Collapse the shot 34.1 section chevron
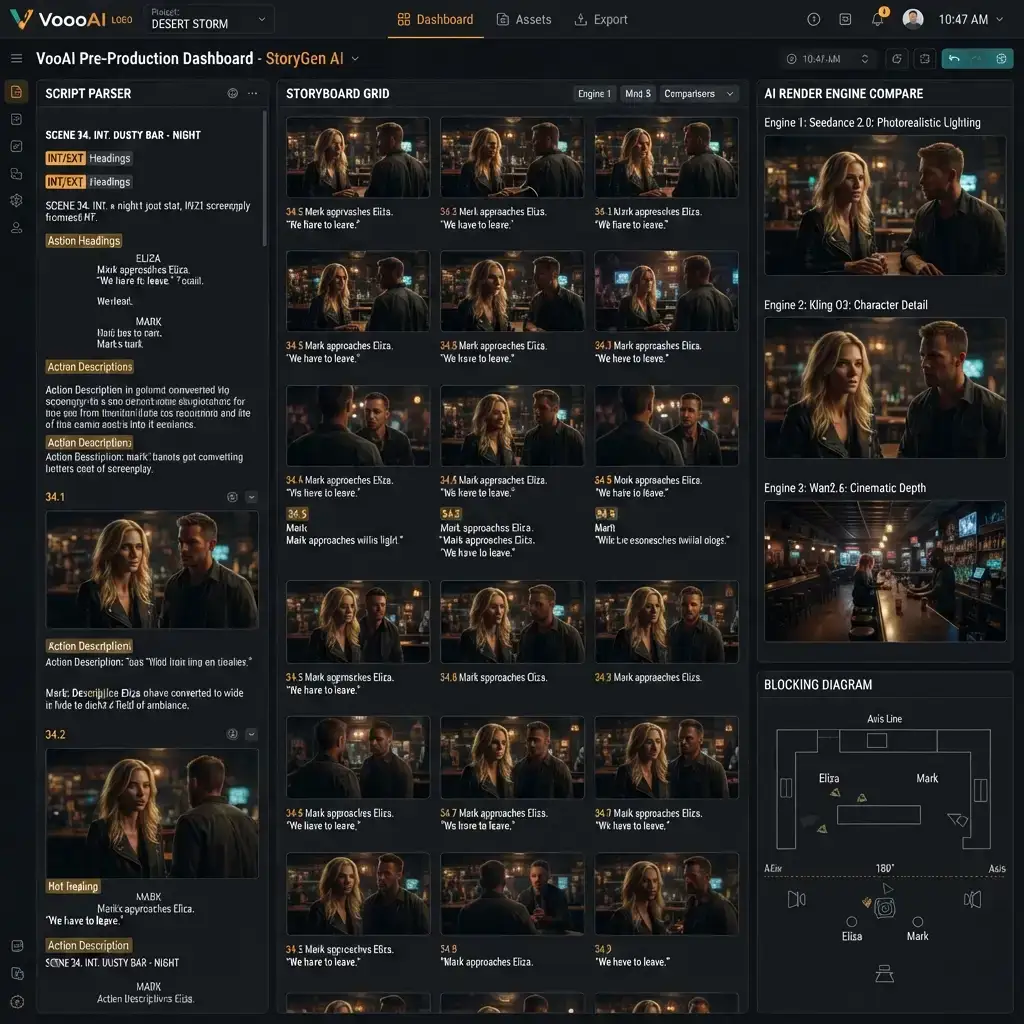This screenshot has width=1024, height=1024. pos(251,497)
